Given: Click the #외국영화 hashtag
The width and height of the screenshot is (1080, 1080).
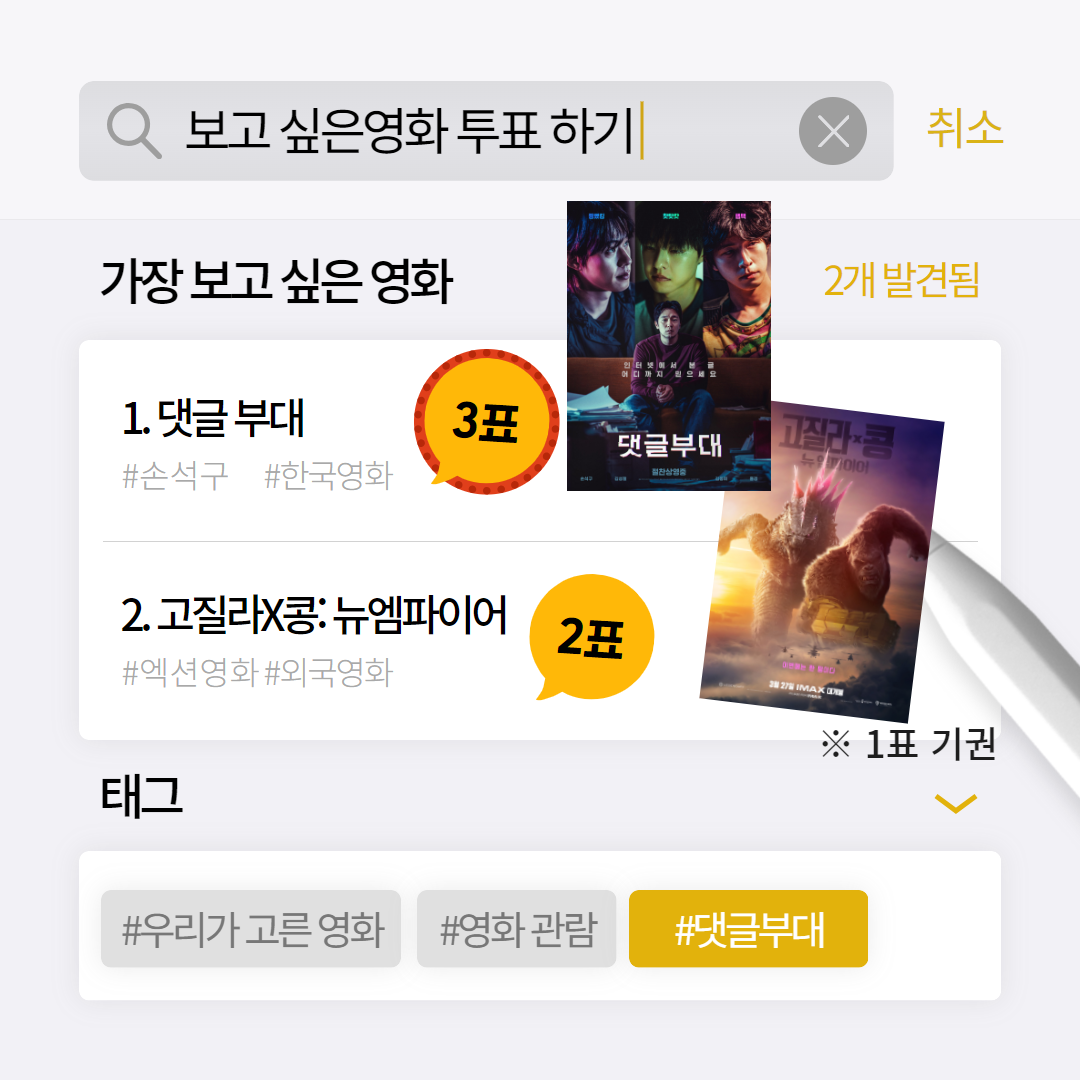Looking at the screenshot, I should 329,672.
